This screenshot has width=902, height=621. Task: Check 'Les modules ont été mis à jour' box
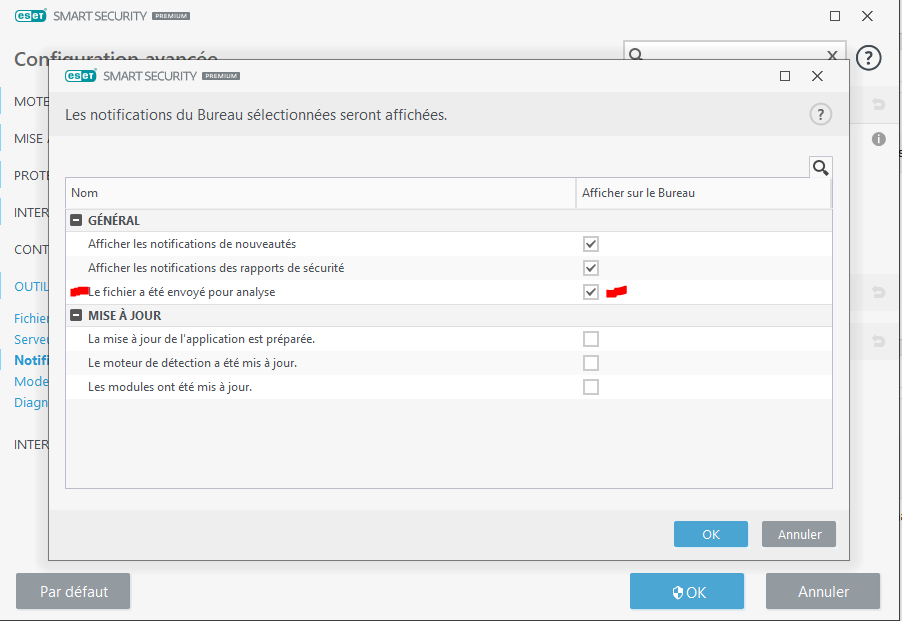[x=591, y=387]
